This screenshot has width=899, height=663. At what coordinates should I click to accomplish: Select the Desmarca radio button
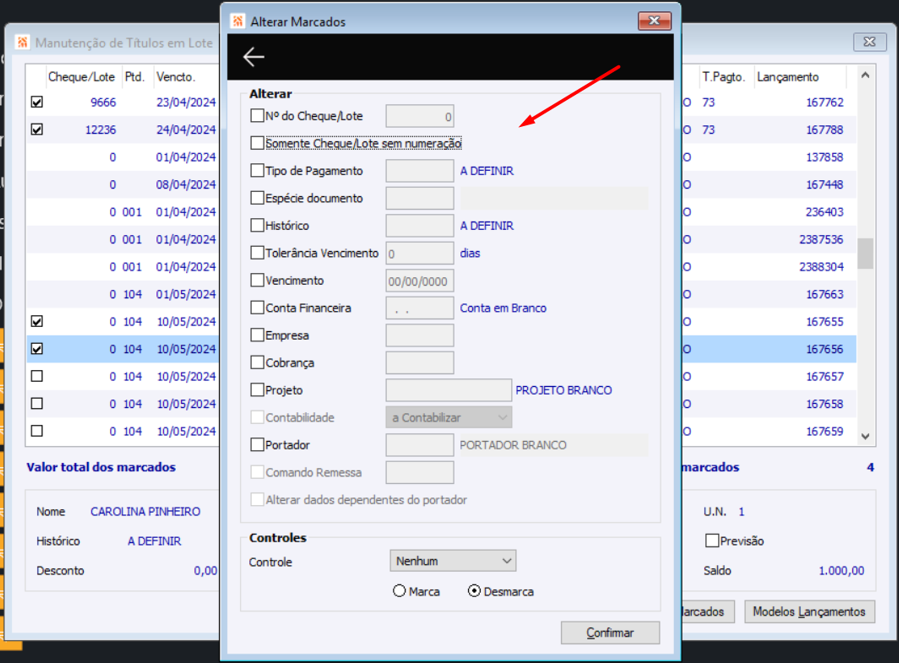tap(474, 591)
